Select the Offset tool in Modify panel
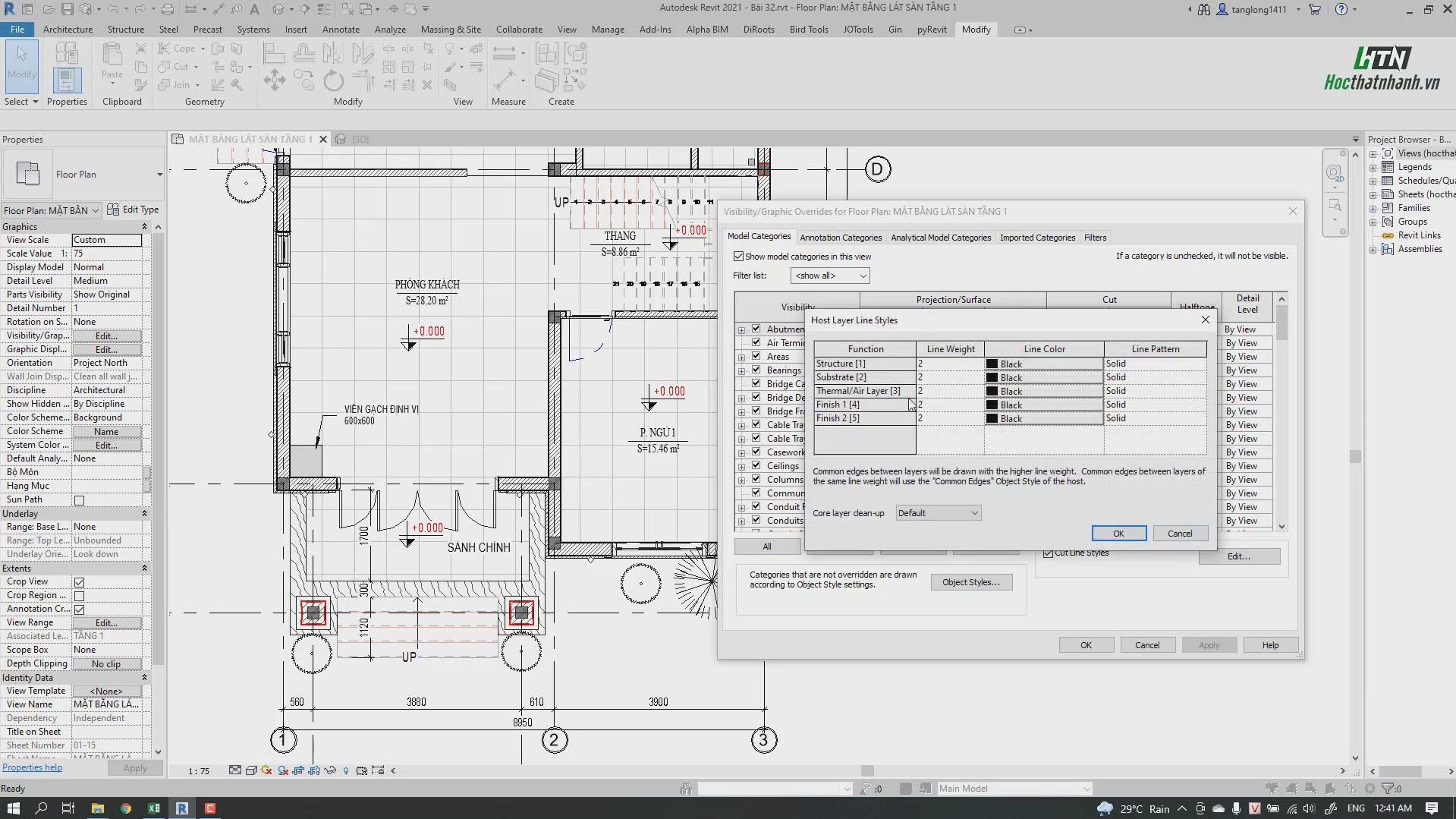Screen dimensions: 1456x819 (x=303, y=53)
